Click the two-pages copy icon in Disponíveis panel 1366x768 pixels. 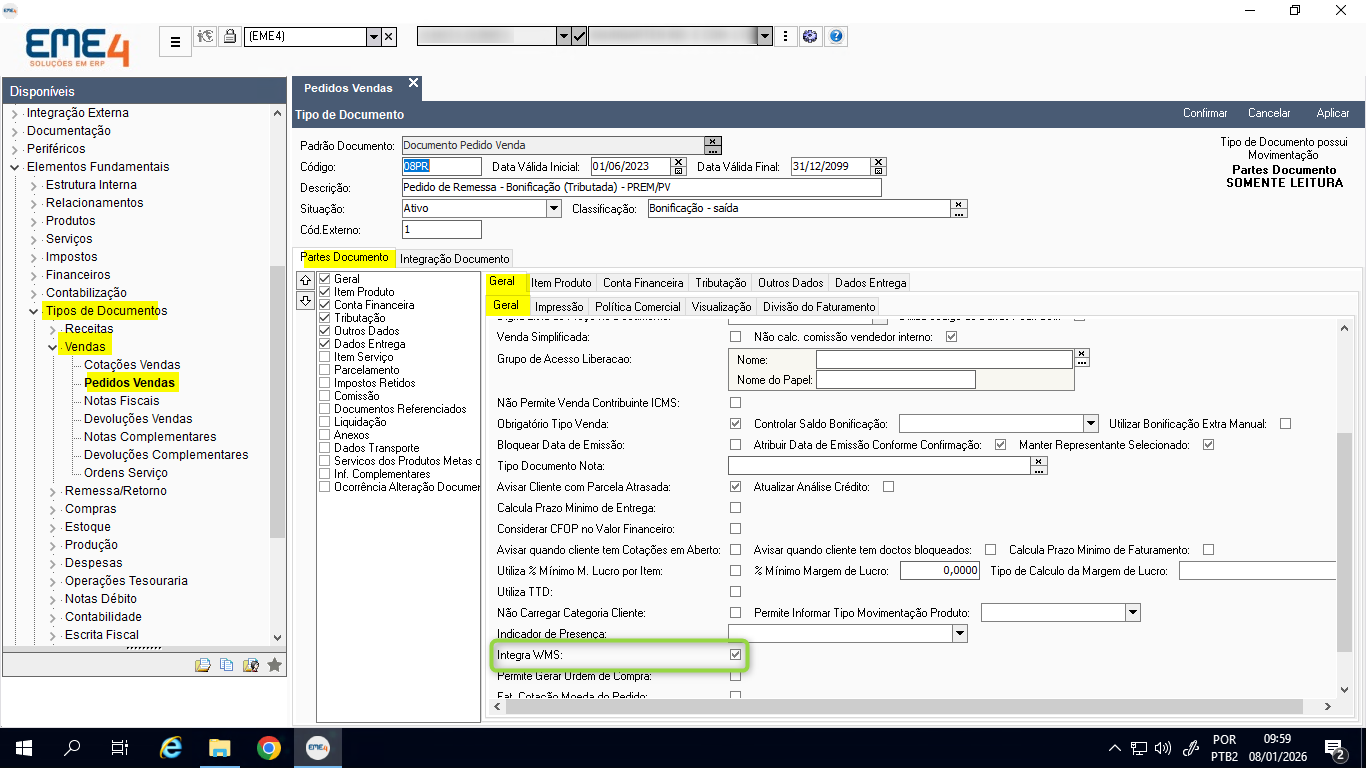pos(226,665)
